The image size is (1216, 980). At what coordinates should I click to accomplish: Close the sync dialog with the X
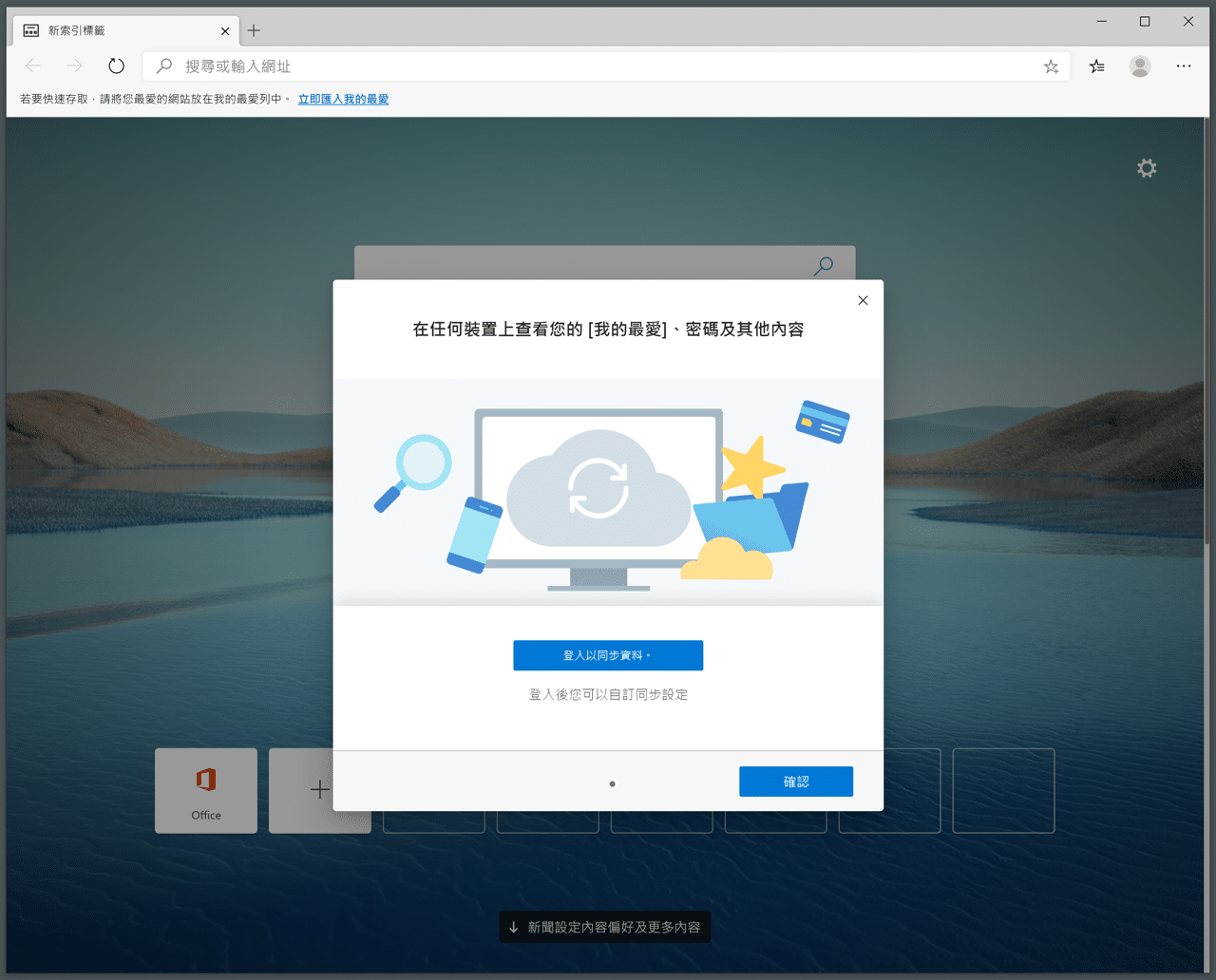(x=863, y=300)
